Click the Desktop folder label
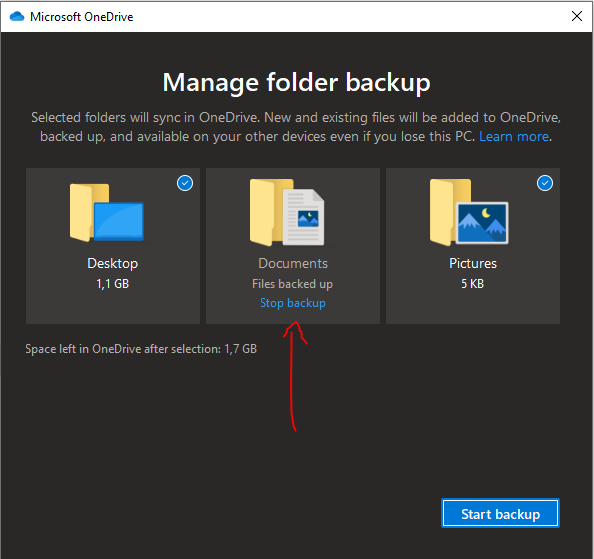Screen dimensions: 594x559 point(113,264)
